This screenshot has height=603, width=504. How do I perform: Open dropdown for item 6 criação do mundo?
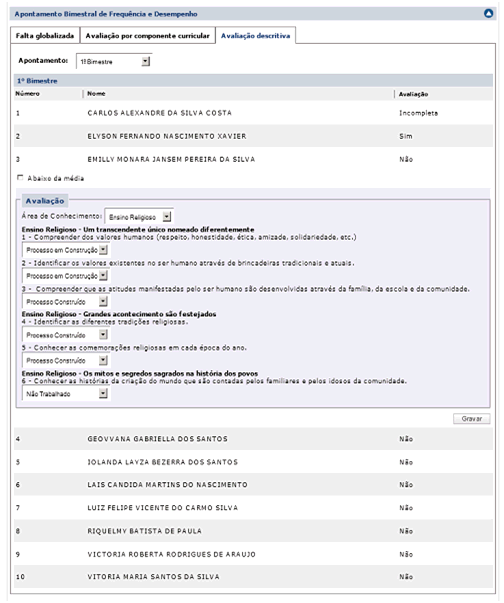pyautogui.click(x=66, y=394)
